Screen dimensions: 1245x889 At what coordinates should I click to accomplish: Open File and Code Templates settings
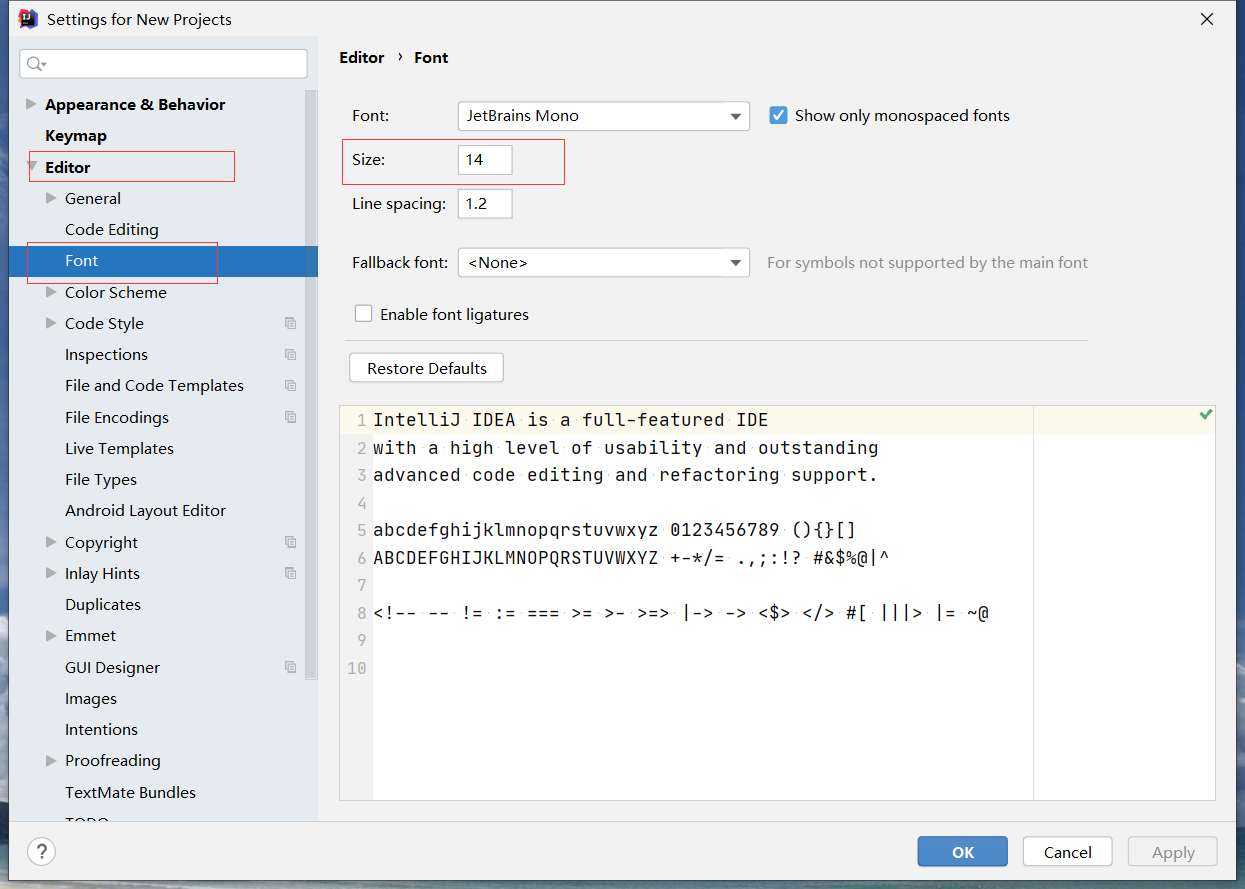(154, 385)
